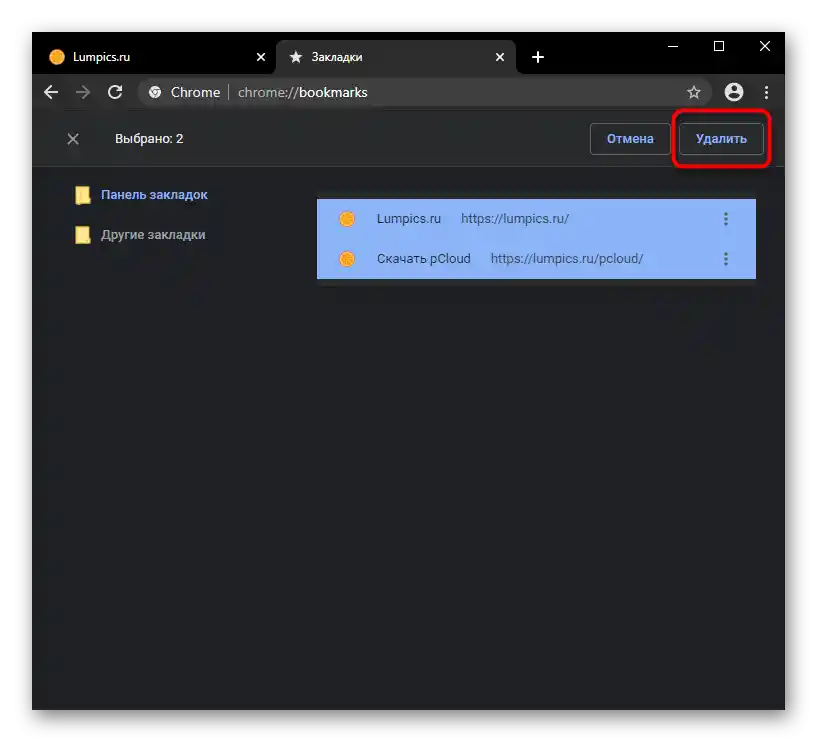Reload the bookmarks page
817x742 pixels.
click(115, 92)
